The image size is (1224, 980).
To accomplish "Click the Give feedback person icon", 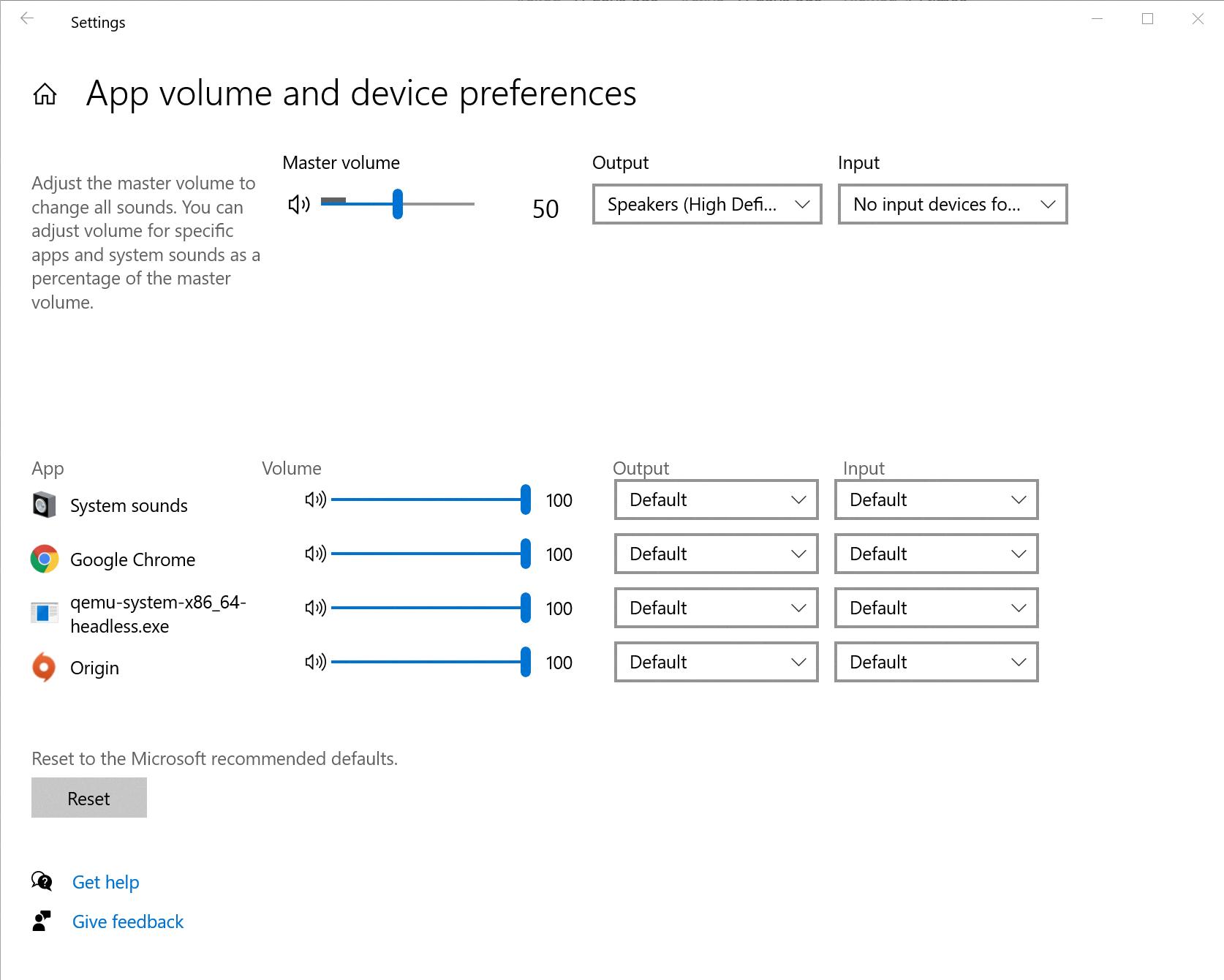I will [42, 921].
